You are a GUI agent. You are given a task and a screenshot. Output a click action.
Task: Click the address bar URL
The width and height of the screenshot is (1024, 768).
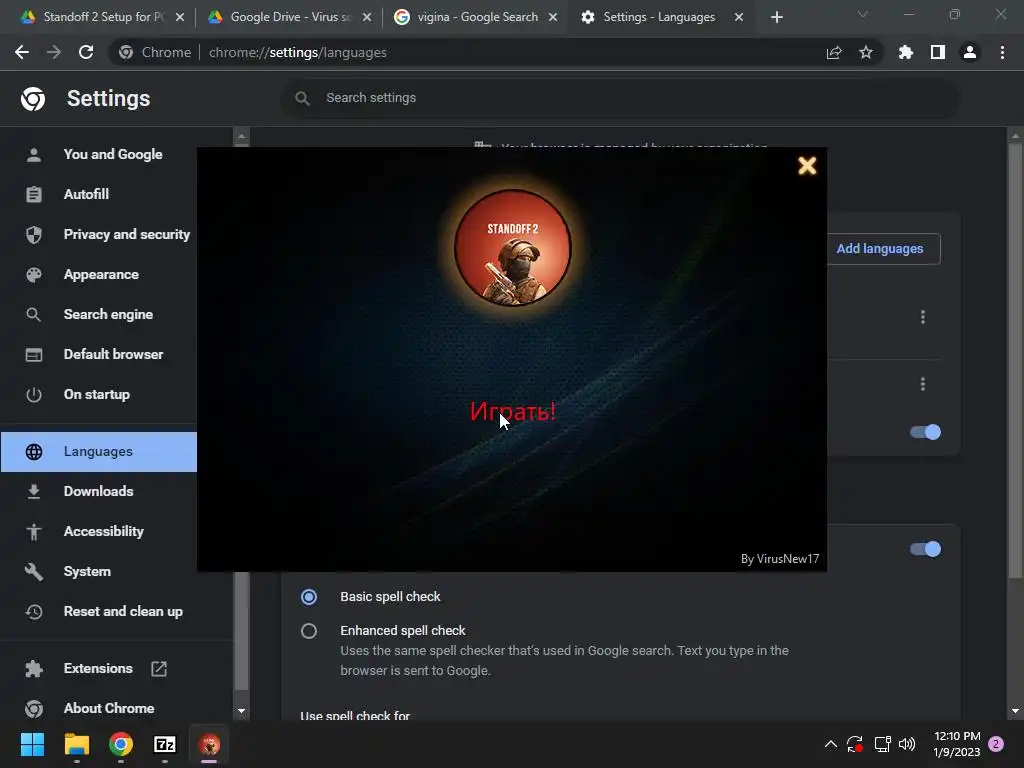click(x=297, y=52)
